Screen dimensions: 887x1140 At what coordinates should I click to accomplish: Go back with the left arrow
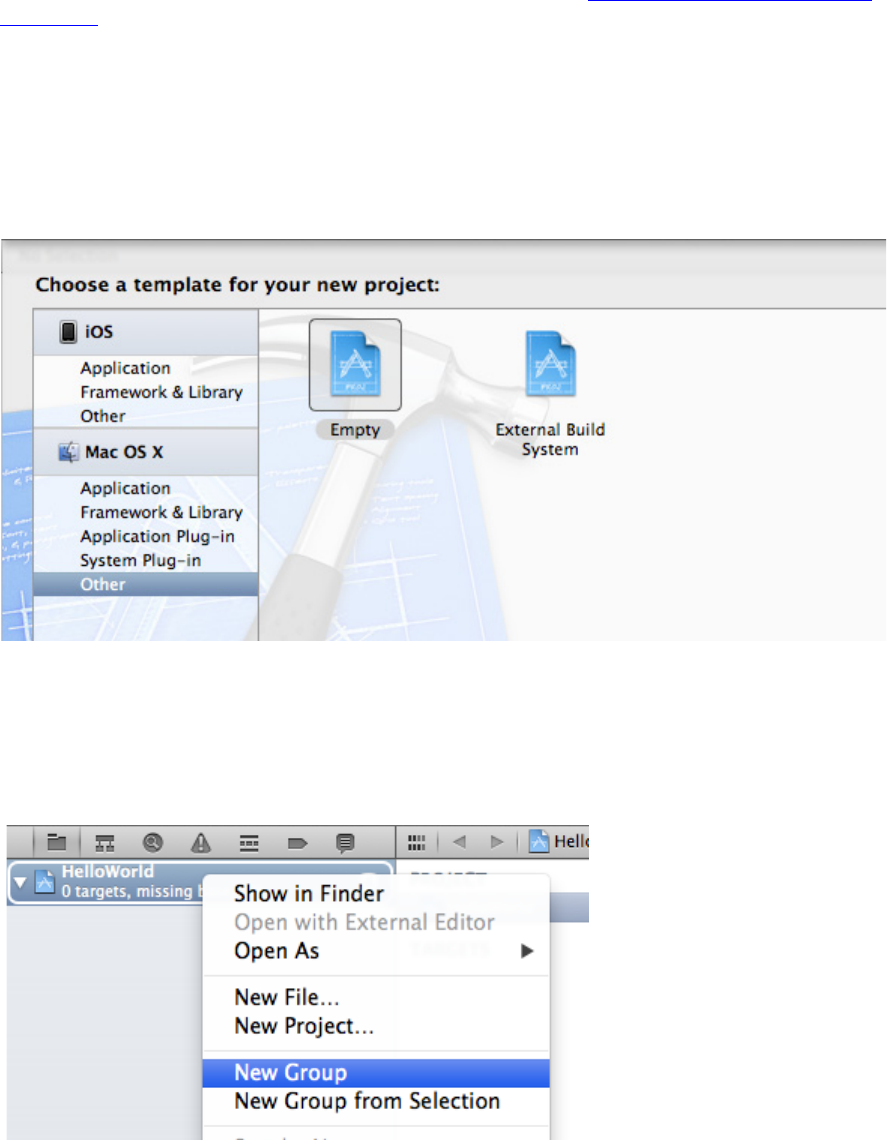click(459, 842)
